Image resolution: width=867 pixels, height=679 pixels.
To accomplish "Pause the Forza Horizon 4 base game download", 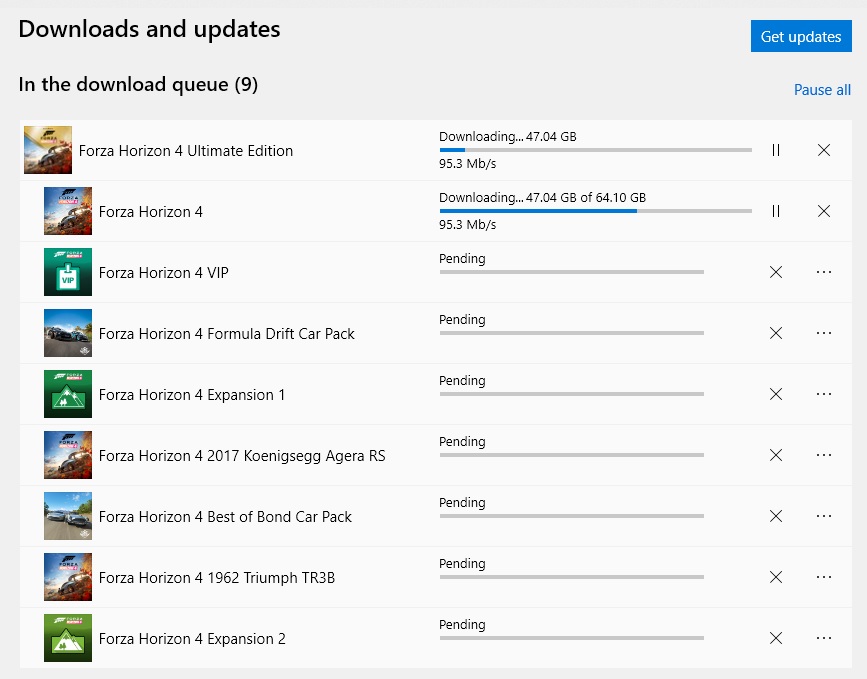I will click(776, 211).
